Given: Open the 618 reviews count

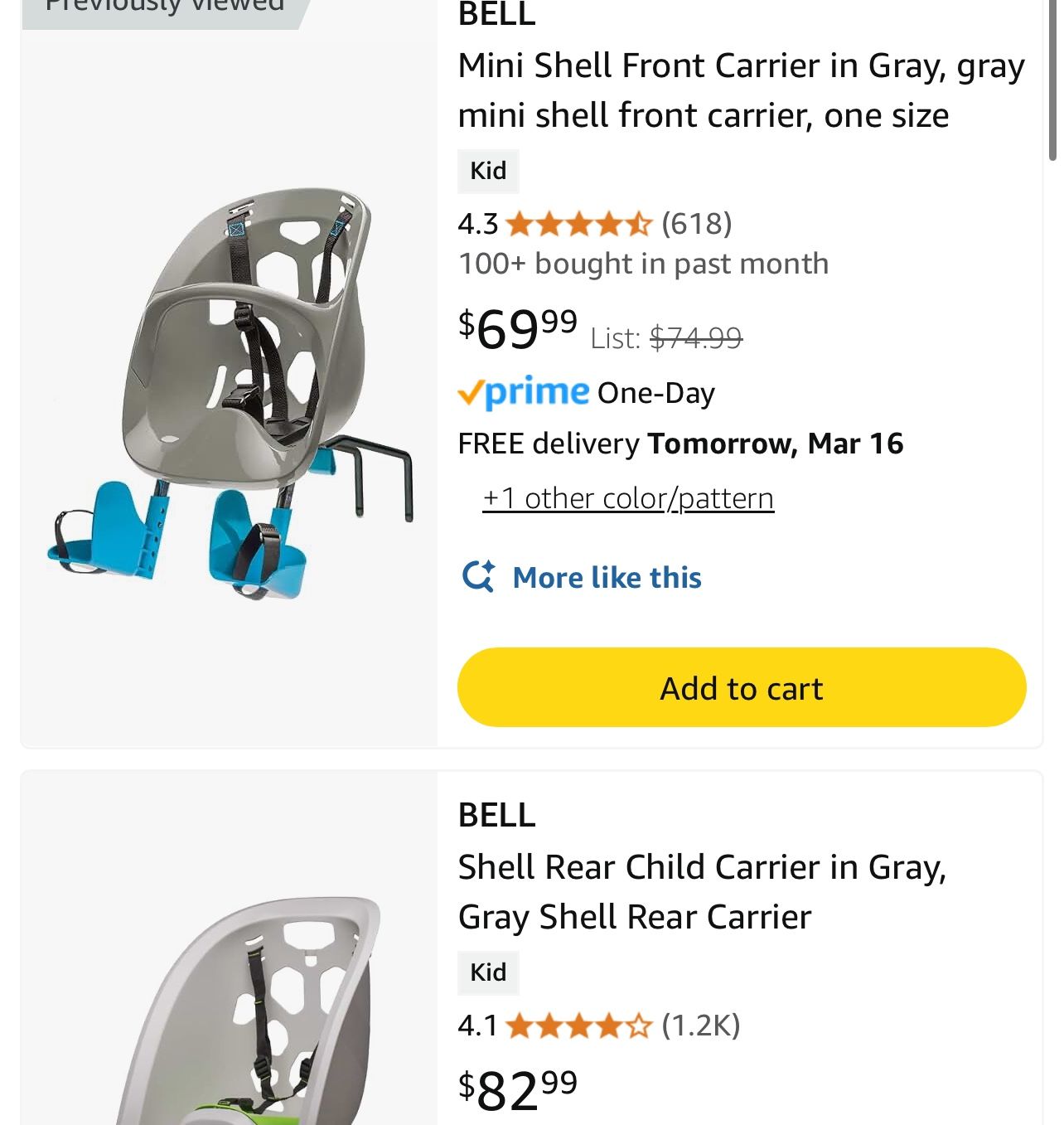Looking at the screenshot, I should click(696, 224).
